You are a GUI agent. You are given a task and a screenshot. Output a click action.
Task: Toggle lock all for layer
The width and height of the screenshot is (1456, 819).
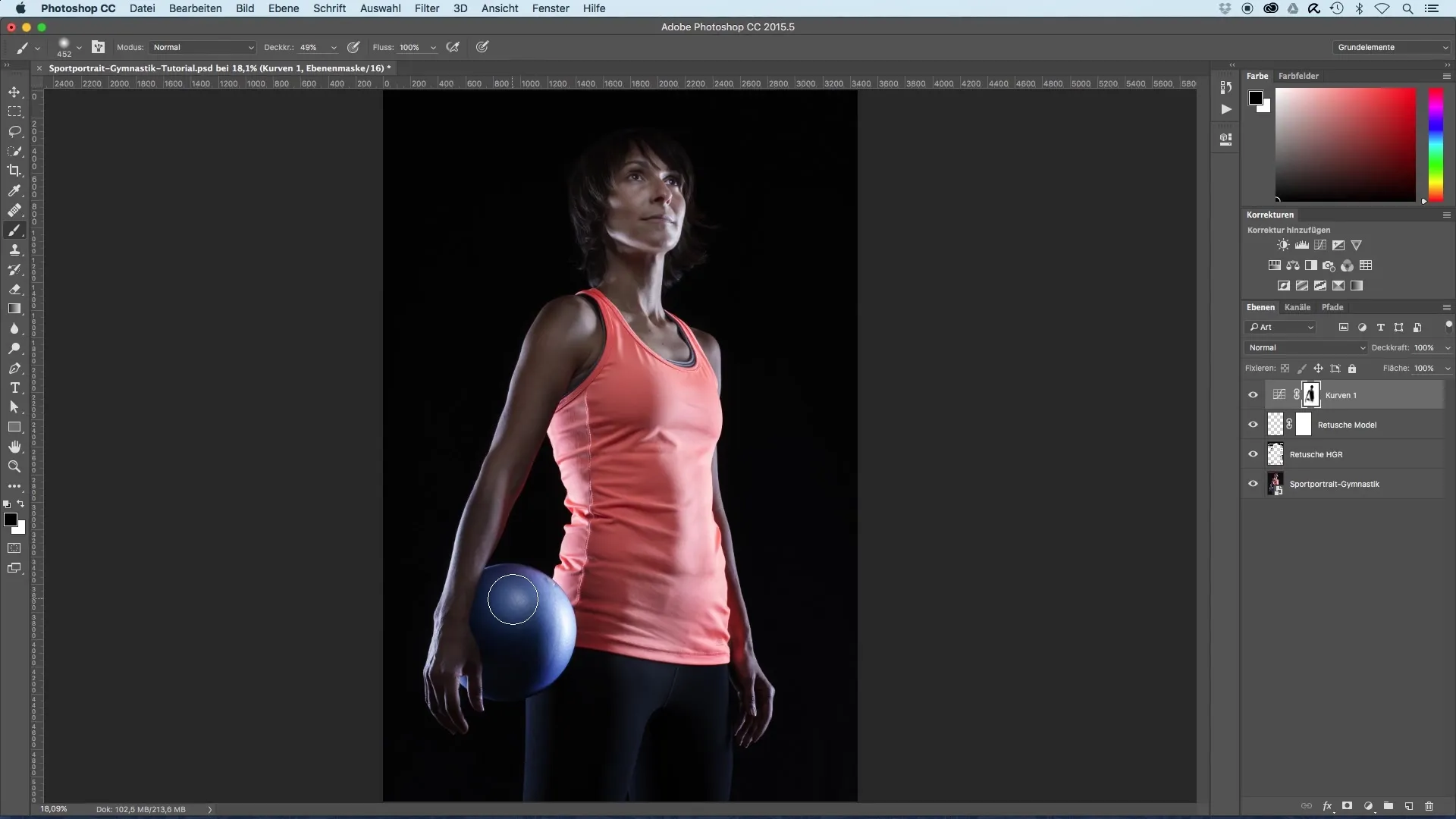pos(1352,369)
